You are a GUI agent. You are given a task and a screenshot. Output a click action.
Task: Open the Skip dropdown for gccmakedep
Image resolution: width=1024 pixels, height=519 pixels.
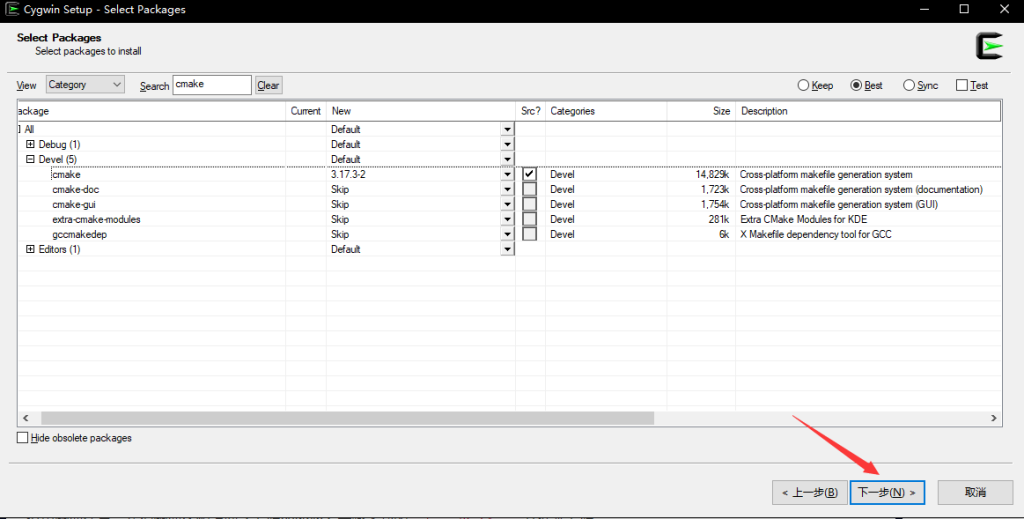tap(507, 234)
